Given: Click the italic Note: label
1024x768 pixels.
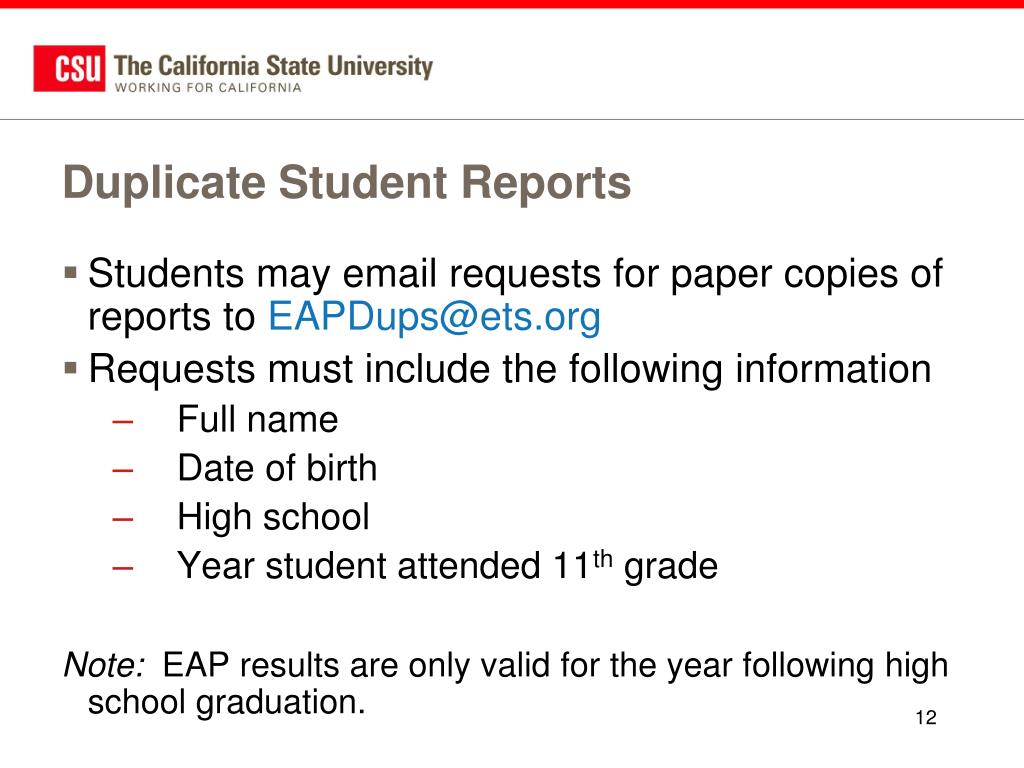Looking at the screenshot, I should (104, 665).
